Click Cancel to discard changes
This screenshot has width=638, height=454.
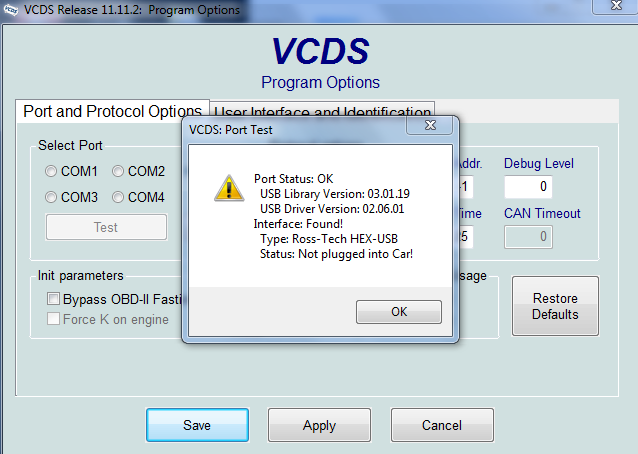(x=441, y=425)
